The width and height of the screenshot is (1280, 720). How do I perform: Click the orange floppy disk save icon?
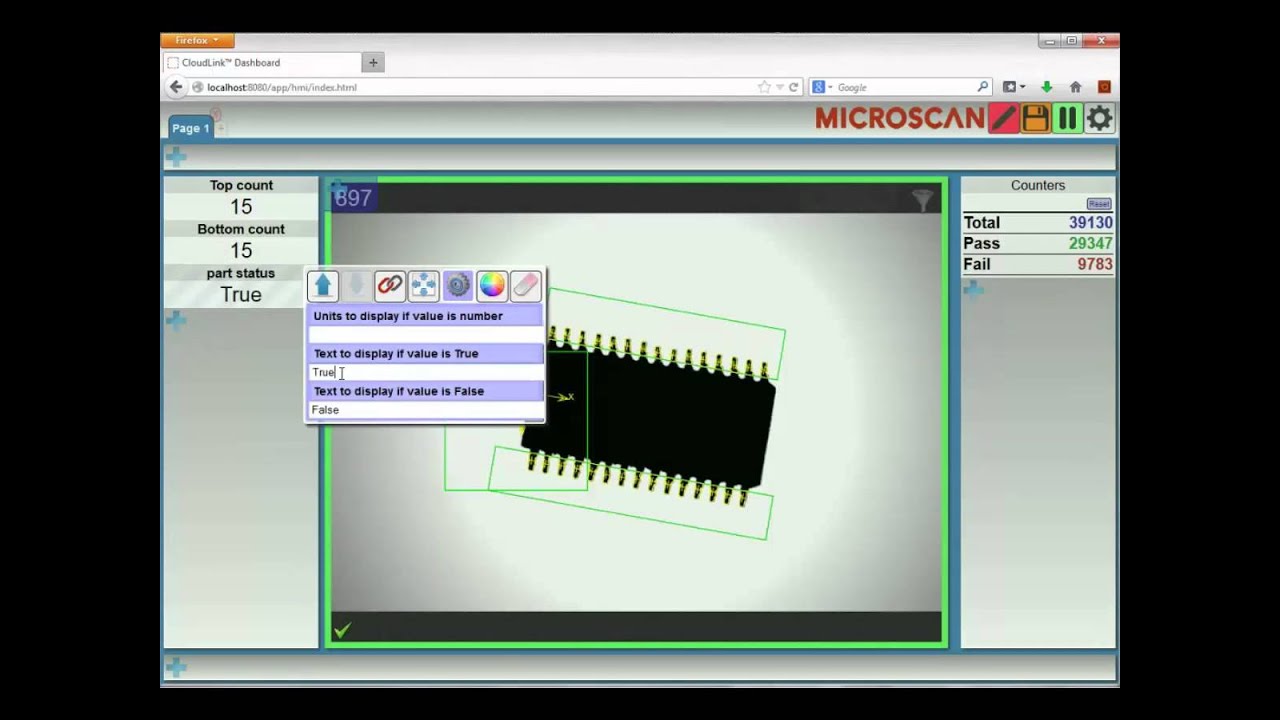coord(1035,118)
